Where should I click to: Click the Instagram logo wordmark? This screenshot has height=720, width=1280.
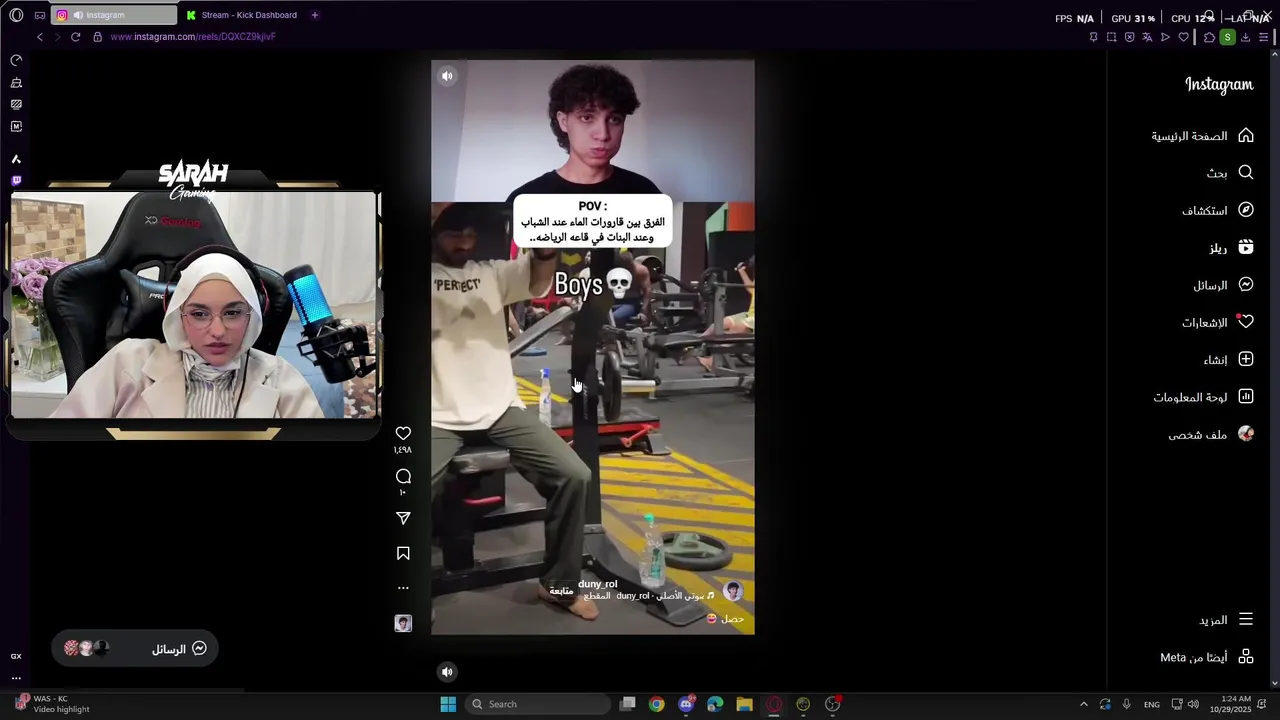1219,85
